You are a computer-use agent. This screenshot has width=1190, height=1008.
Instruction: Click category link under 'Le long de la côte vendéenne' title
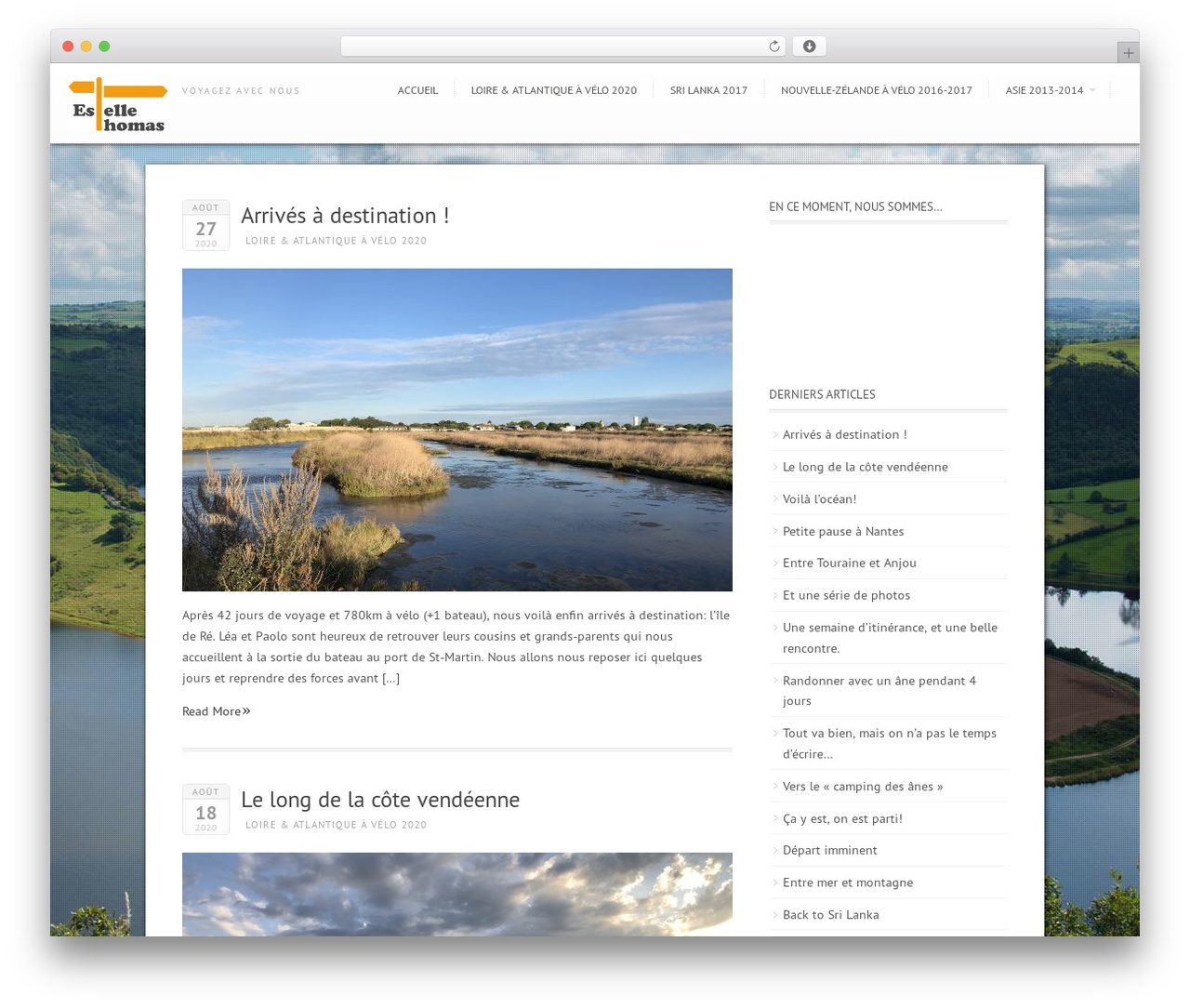(337, 825)
